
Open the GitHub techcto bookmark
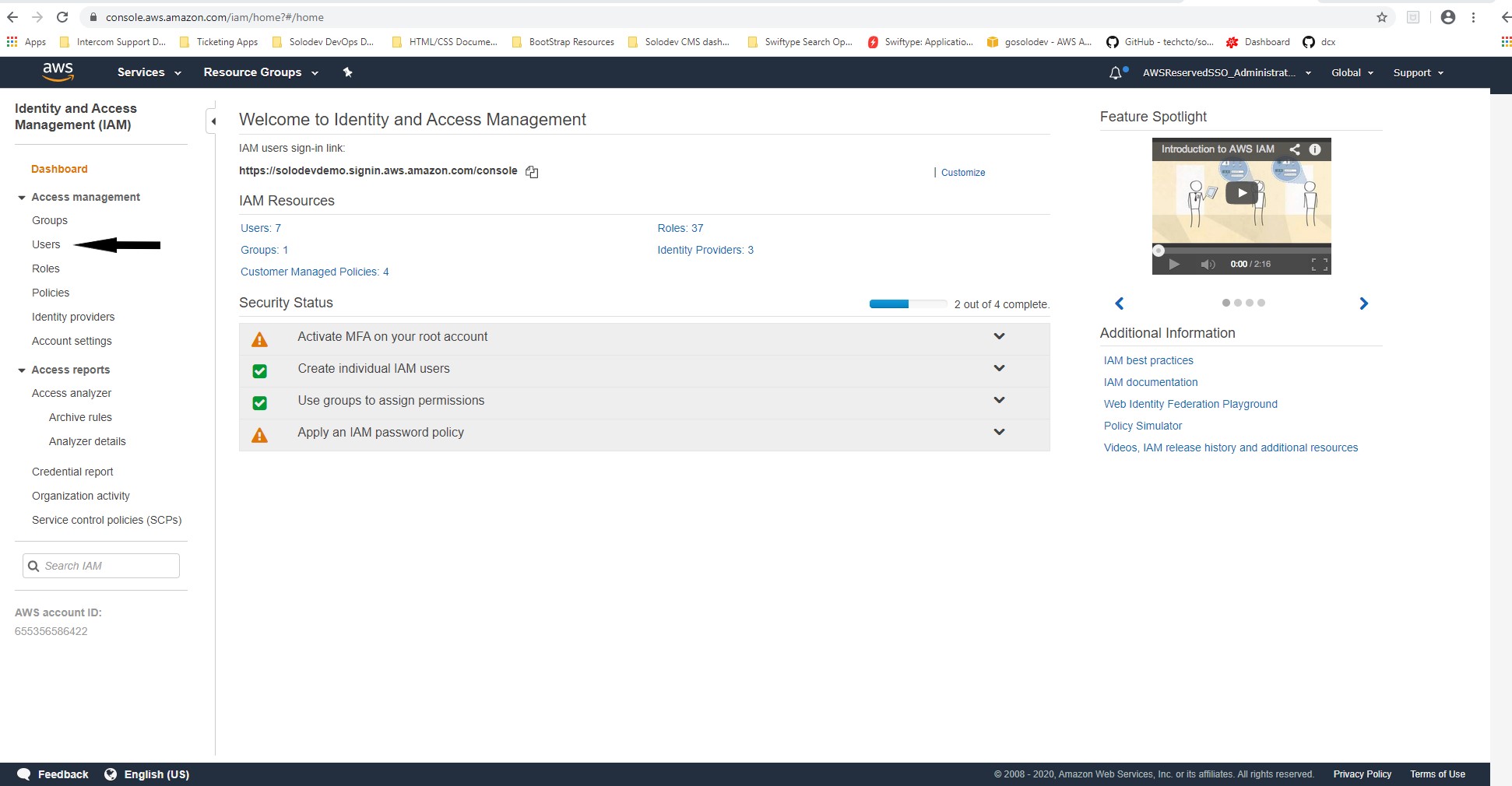pos(1160,42)
